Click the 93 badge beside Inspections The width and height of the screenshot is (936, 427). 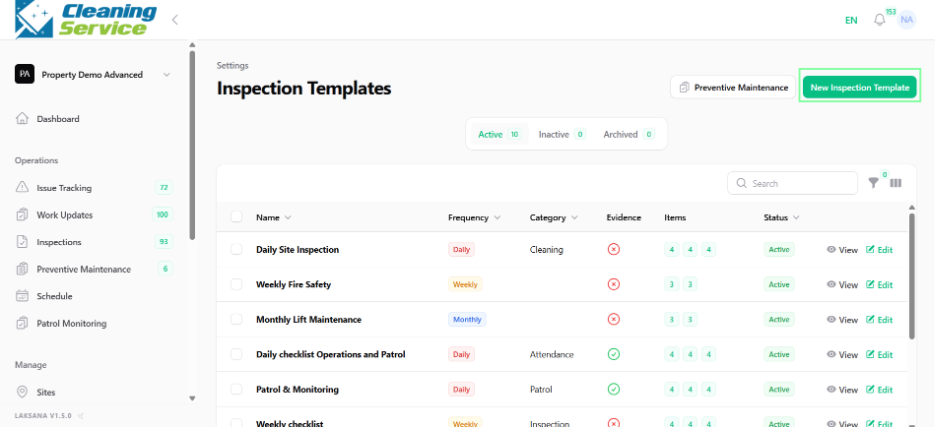(164, 242)
